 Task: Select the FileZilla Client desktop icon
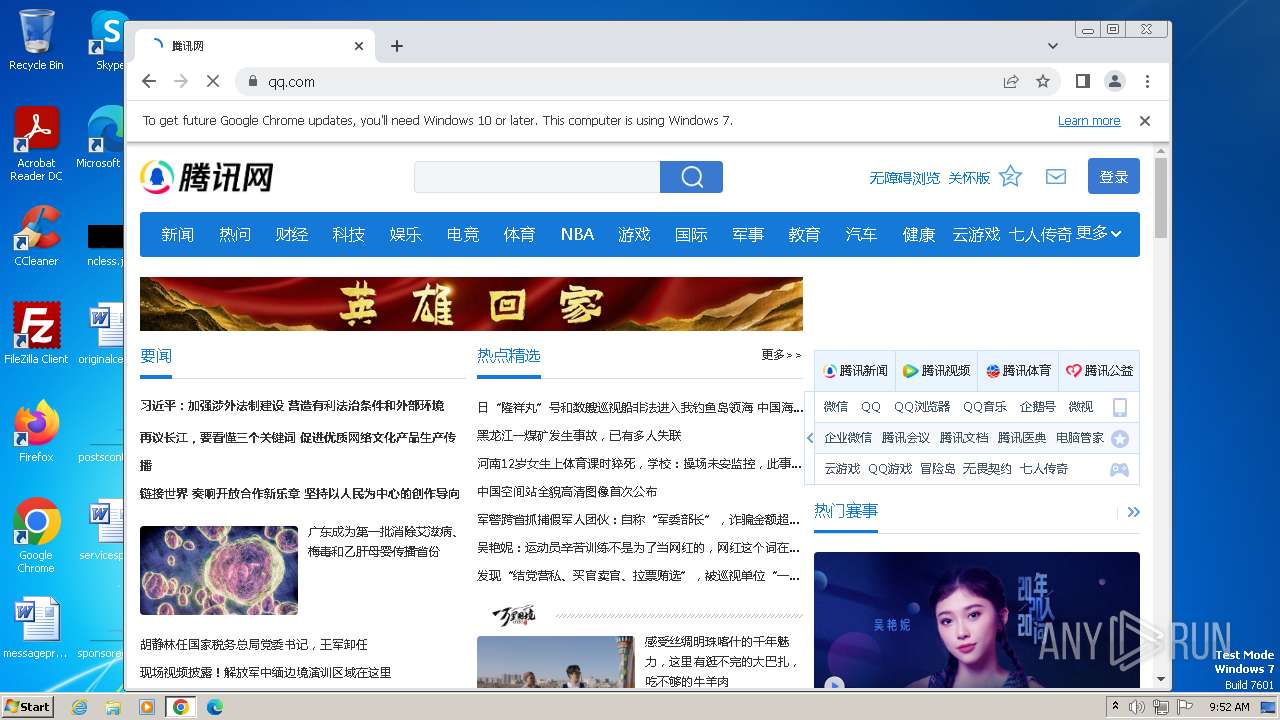click(x=36, y=333)
